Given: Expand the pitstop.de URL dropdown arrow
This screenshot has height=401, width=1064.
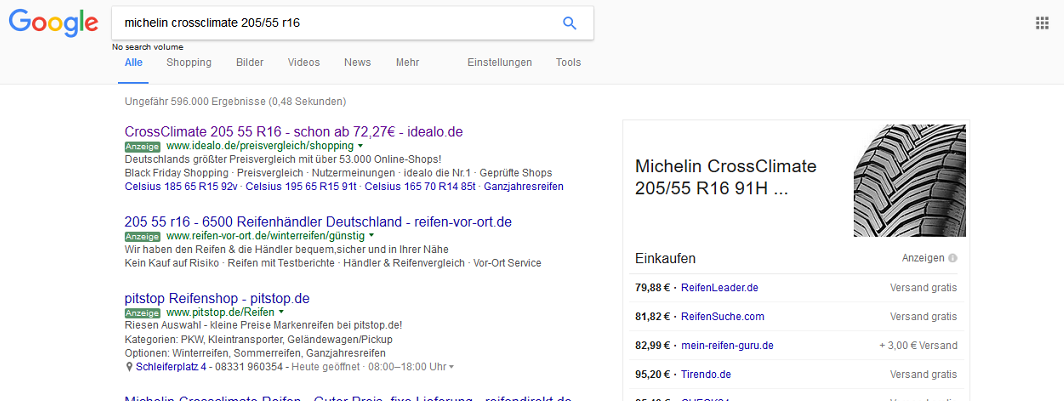Looking at the screenshot, I should coord(281,313).
